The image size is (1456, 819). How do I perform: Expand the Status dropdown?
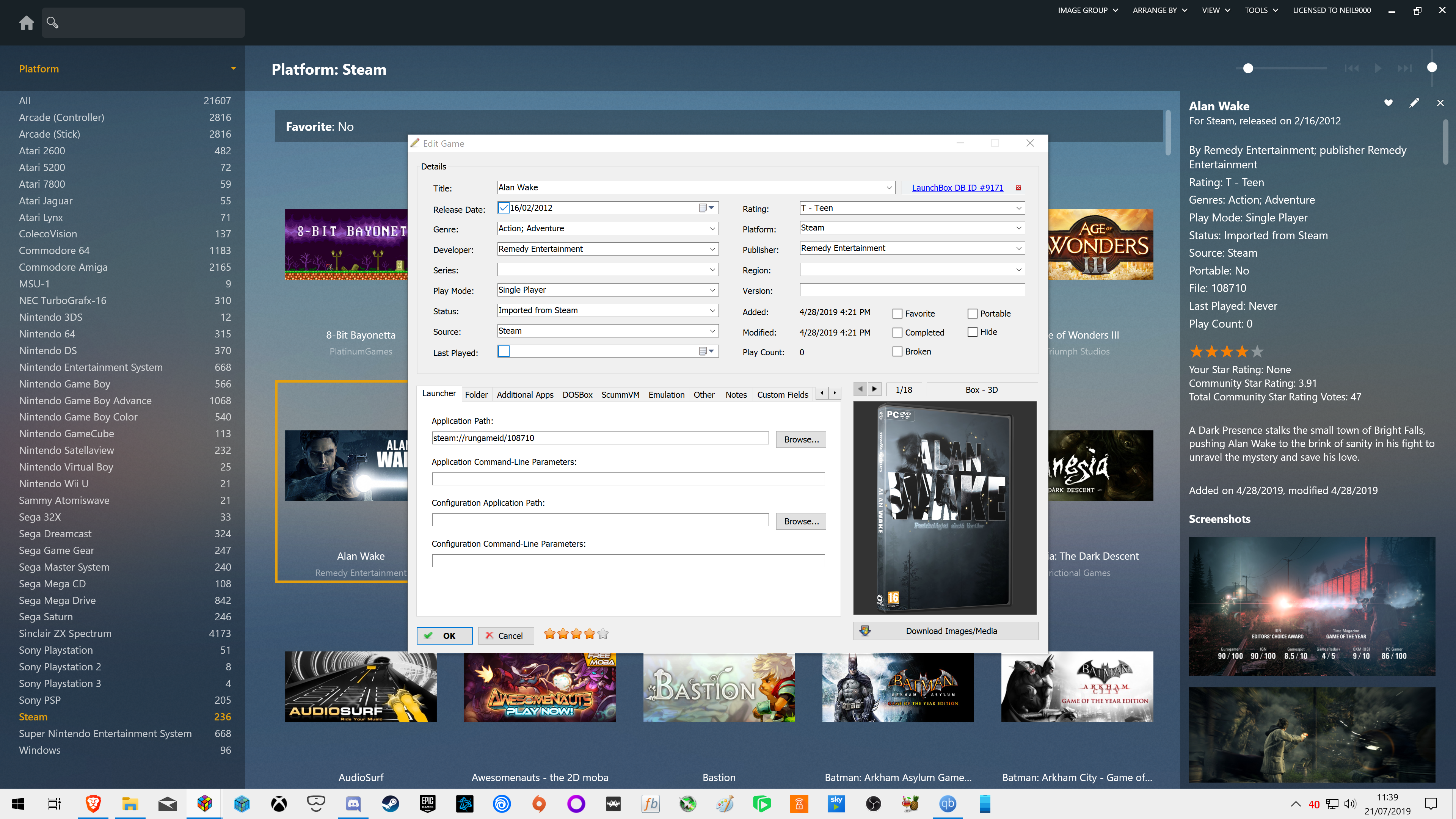712,310
